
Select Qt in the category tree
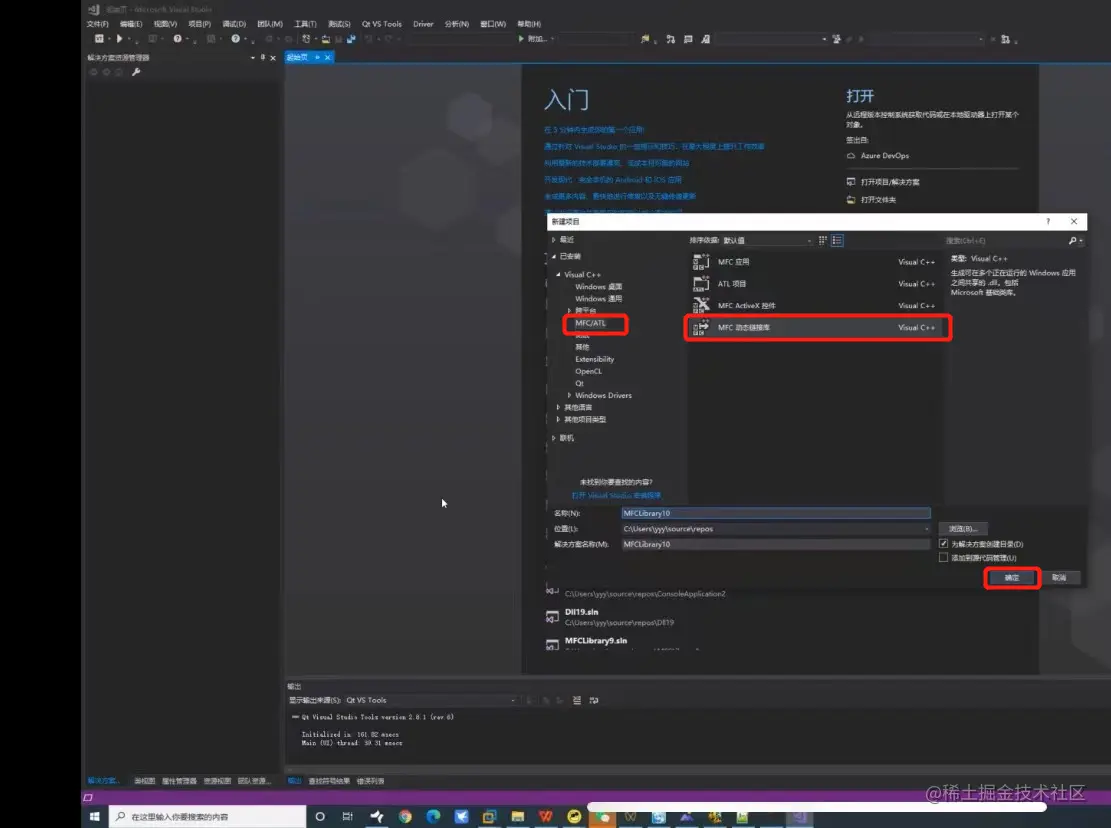click(580, 383)
